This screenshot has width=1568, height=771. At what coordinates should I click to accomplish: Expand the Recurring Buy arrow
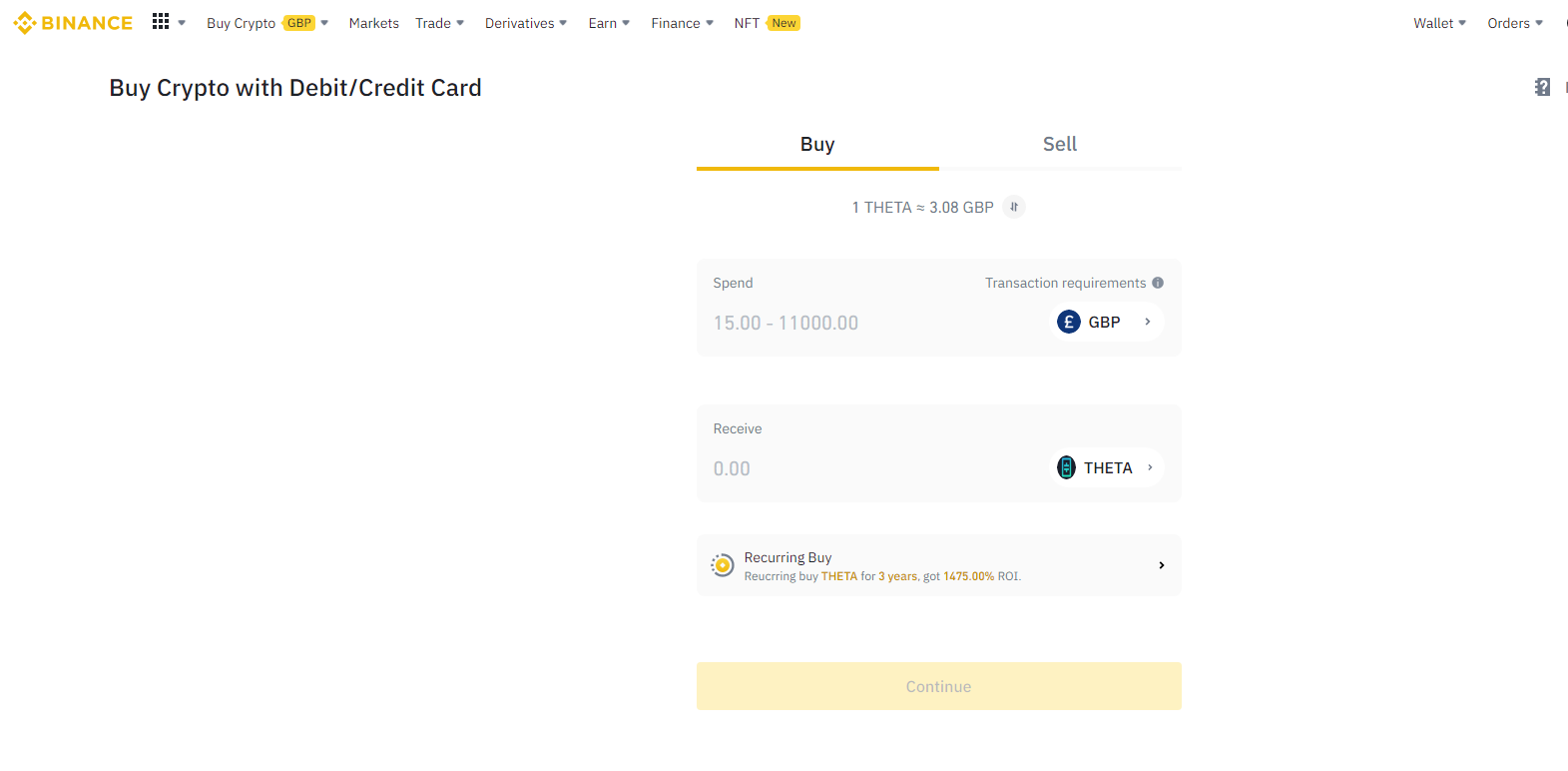pyautogui.click(x=1161, y=565)
